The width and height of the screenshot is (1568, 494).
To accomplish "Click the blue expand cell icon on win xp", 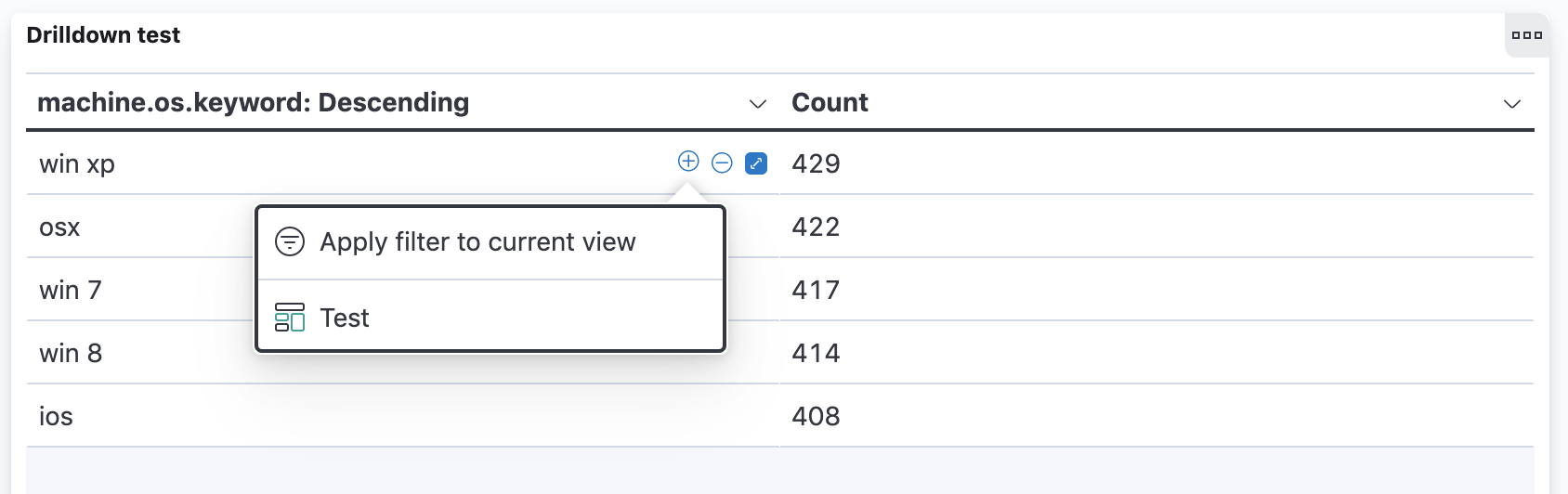I will 756,163.
